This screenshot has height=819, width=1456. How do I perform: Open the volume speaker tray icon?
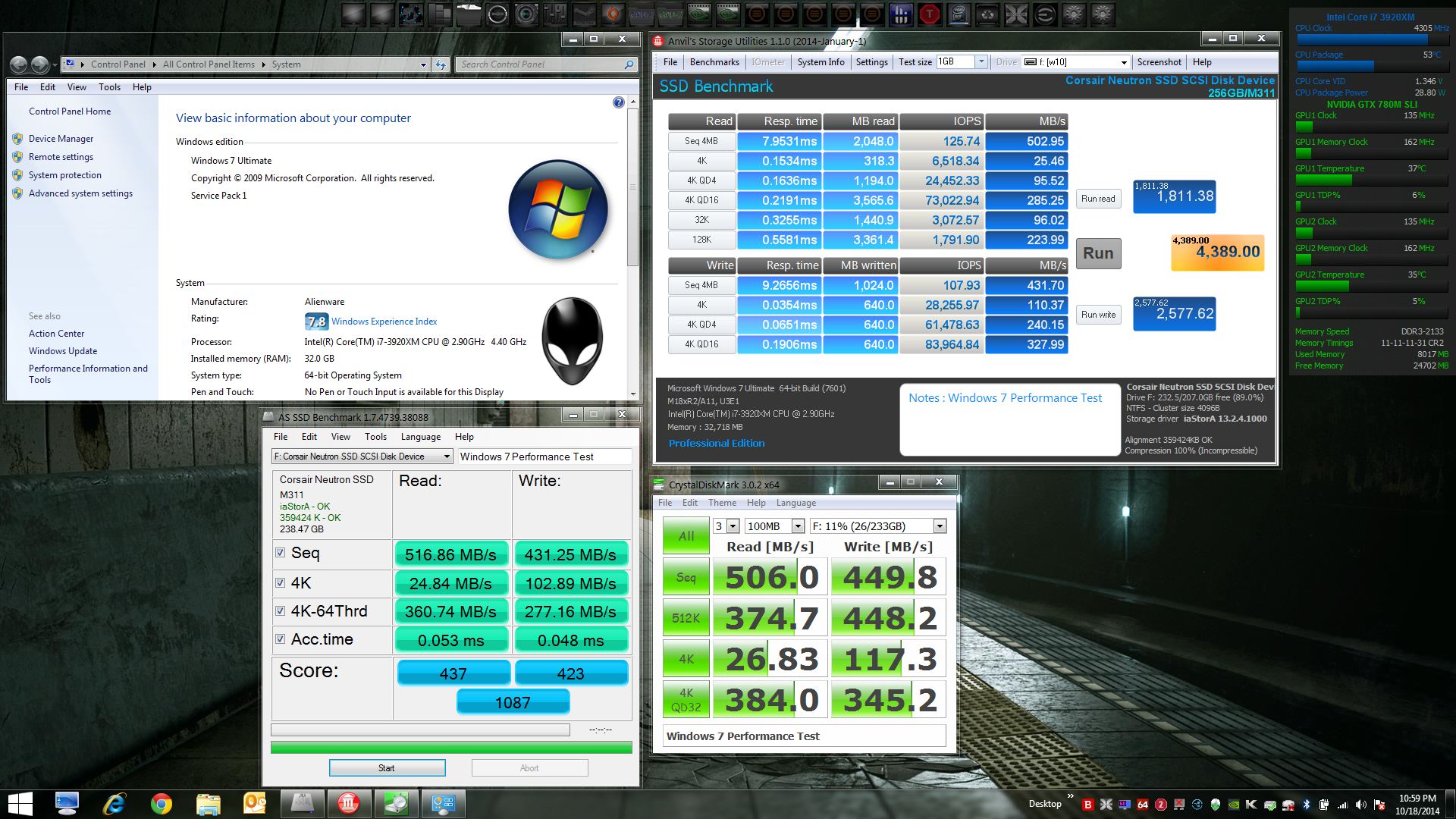(1360, 805)
